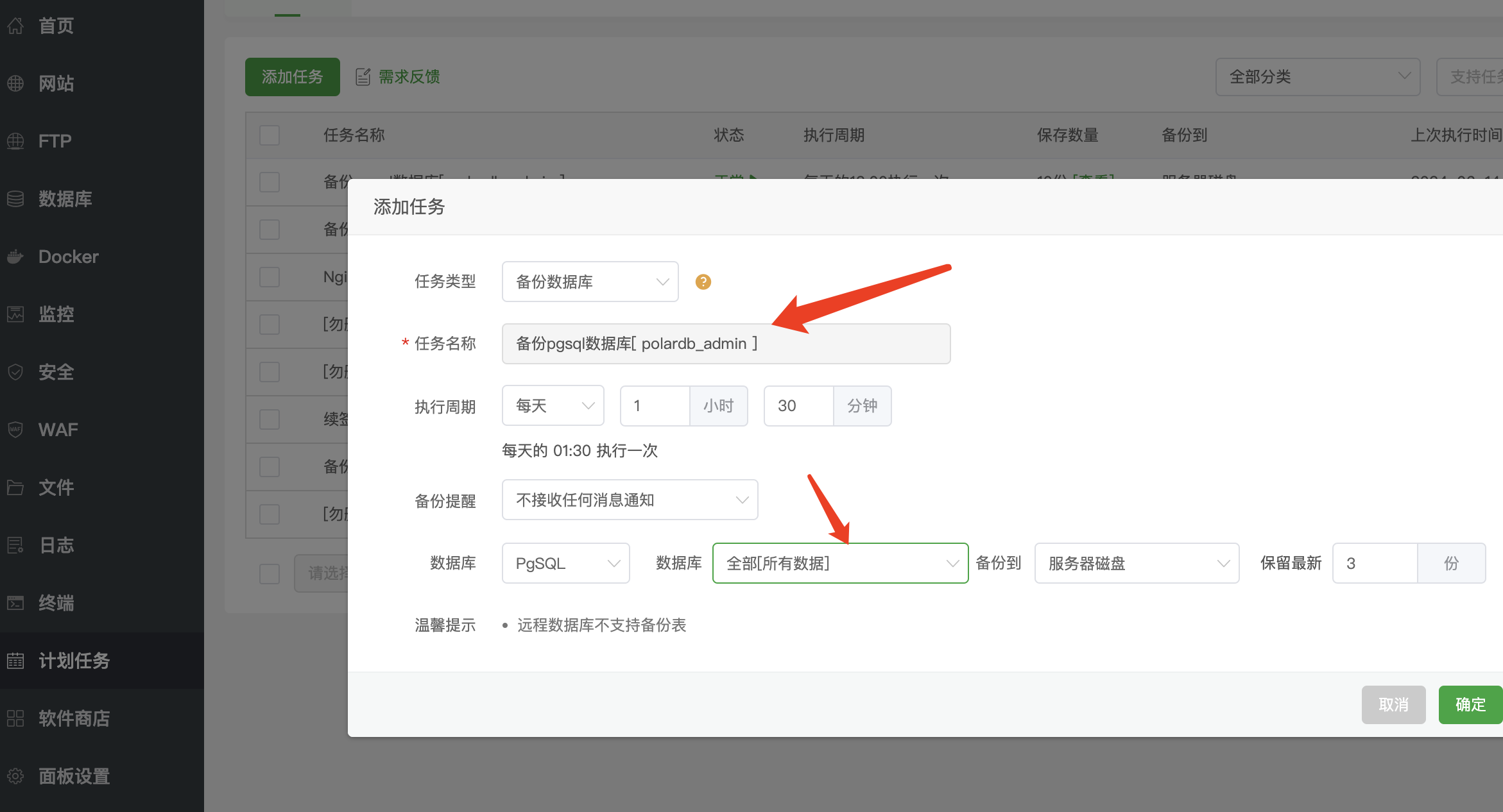1503x812 pixels.
Task: Click the 任务名称 column header
Action: [x=354, y=135]
